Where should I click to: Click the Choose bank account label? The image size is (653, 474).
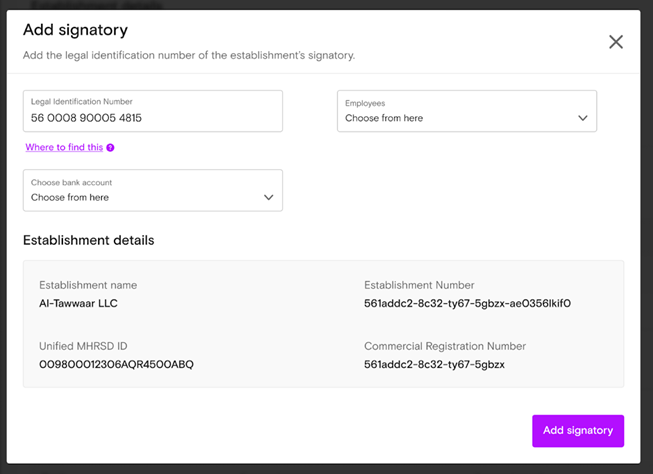(x=71, y=182)
